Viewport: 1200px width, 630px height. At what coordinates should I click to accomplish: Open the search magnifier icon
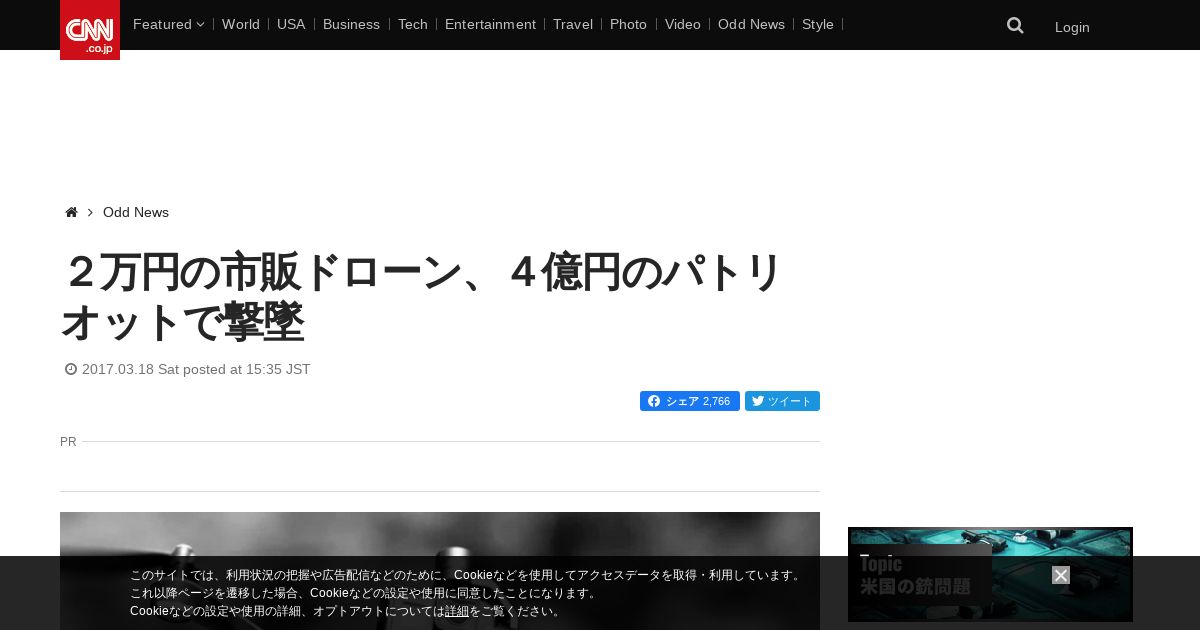[1015, 26]
